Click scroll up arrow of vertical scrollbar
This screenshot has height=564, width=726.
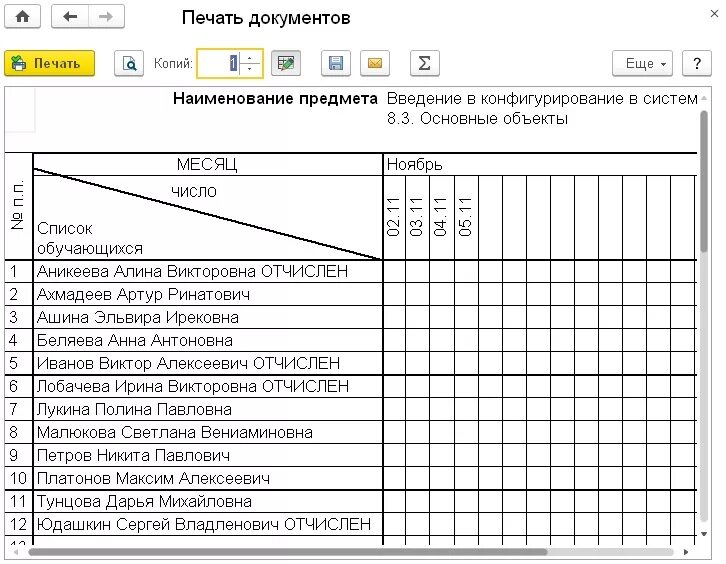(704, 98)
